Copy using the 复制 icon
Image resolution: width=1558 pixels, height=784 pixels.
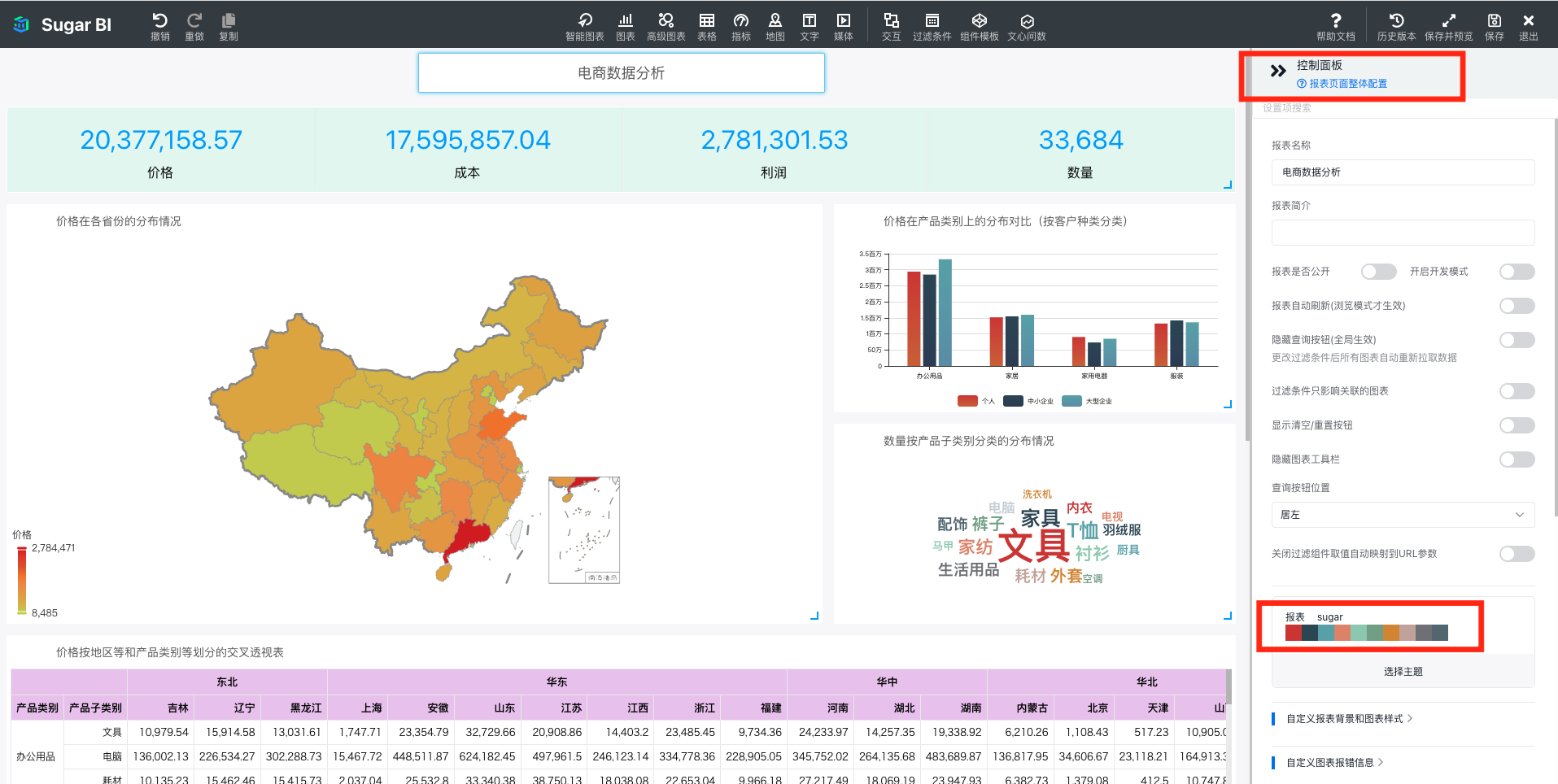click(229, 26)
